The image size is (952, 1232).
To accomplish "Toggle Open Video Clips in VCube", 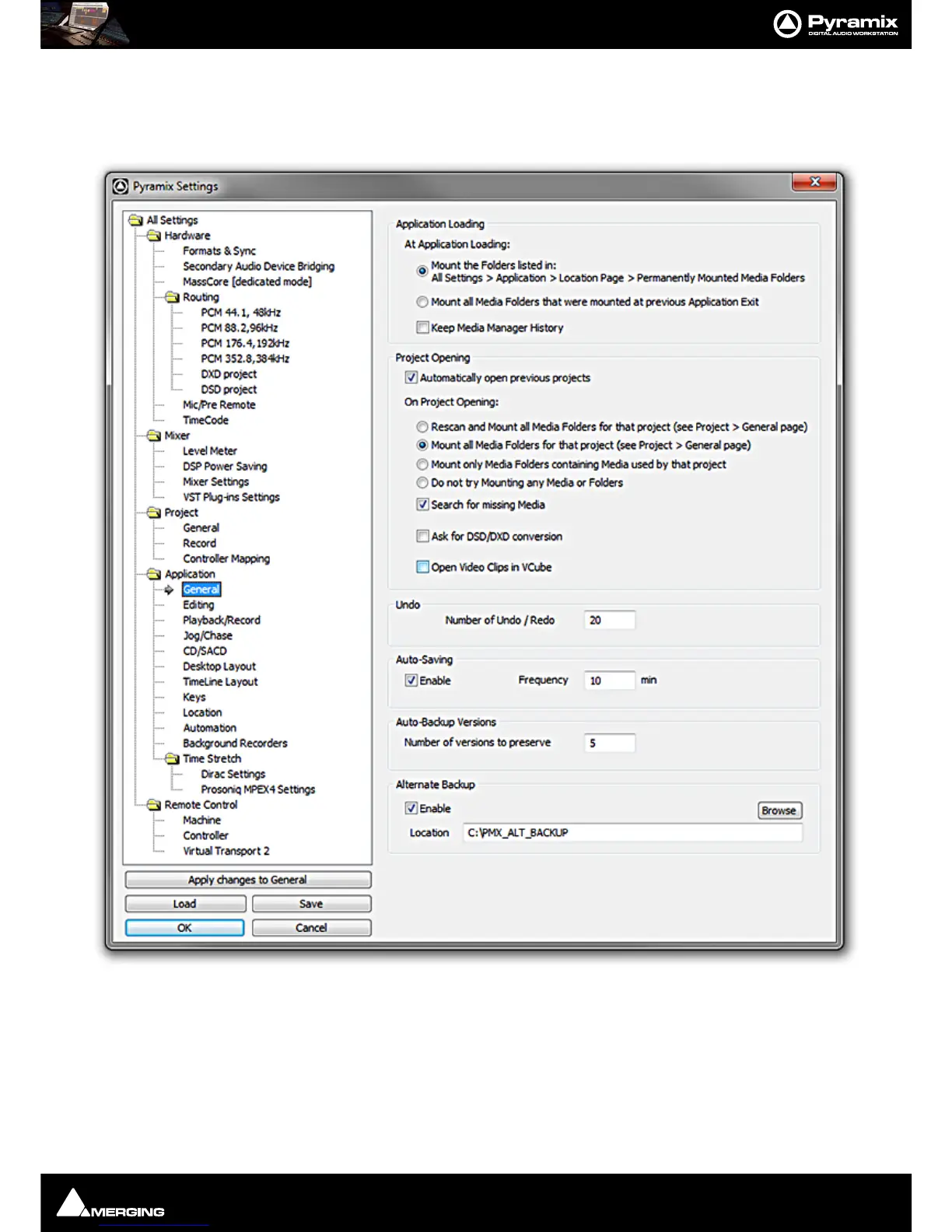I will (x=422, y=567).
